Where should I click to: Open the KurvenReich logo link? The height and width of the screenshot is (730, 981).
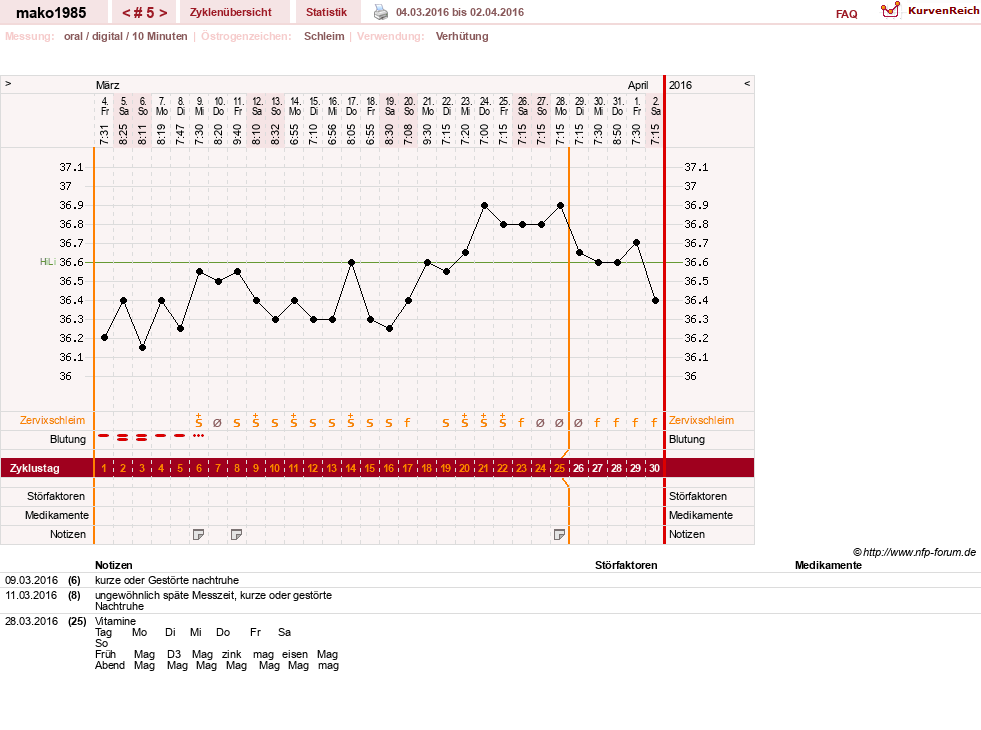(x=929, y=11)
